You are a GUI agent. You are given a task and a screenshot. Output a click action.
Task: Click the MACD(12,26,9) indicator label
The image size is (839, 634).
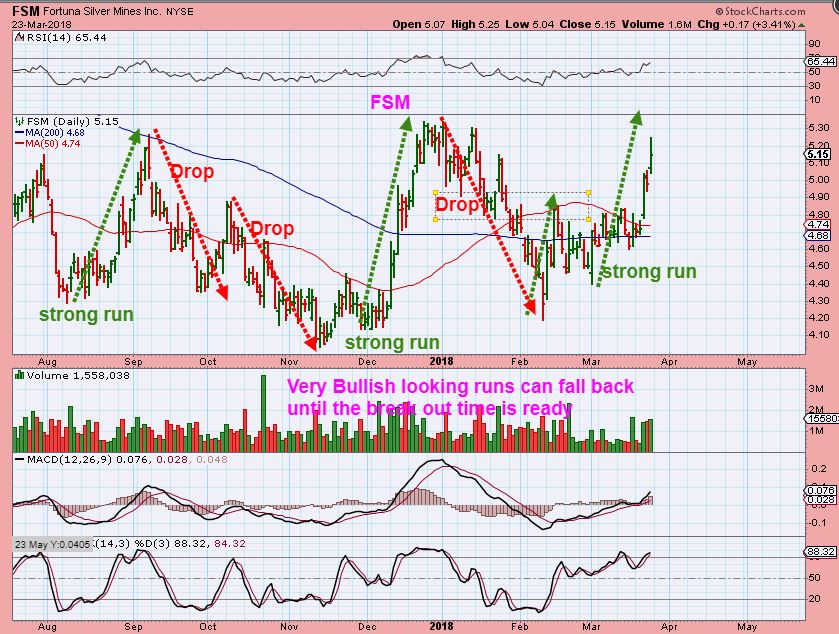pos(69,460)
